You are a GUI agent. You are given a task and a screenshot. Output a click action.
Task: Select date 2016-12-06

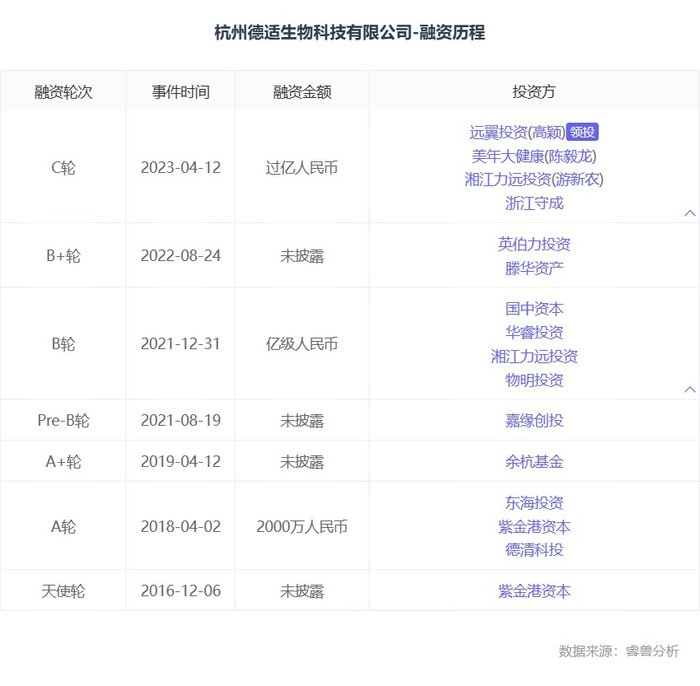click(181, 591)
